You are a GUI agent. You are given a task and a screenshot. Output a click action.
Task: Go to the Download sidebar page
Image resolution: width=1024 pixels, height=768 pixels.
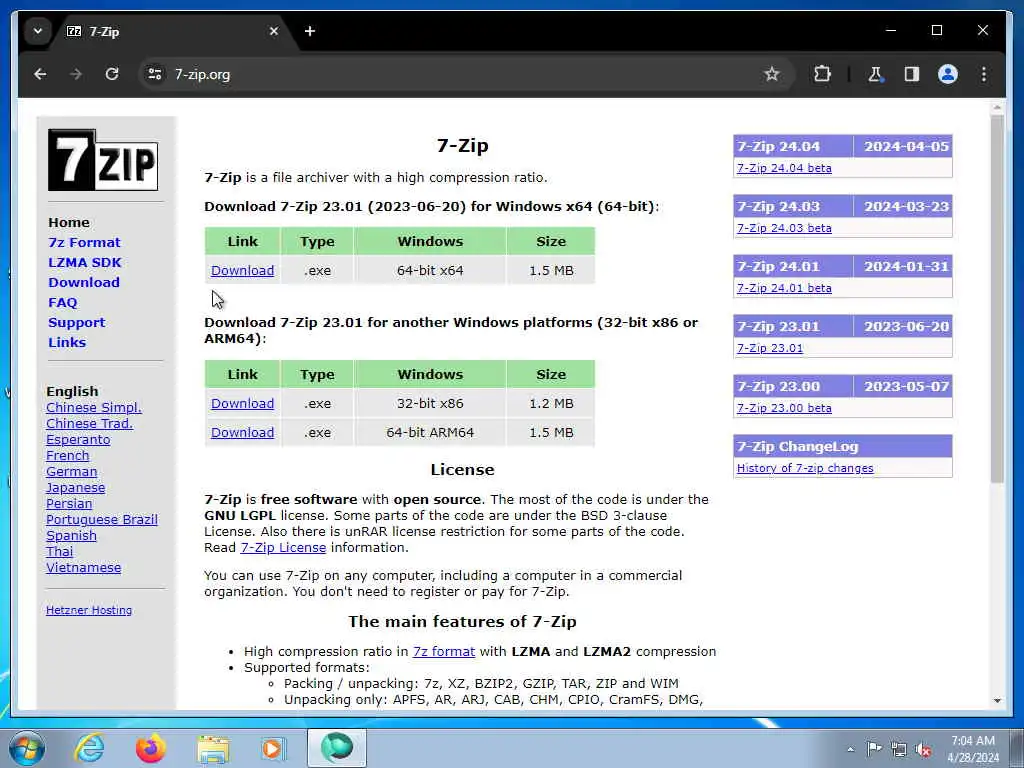84,283
